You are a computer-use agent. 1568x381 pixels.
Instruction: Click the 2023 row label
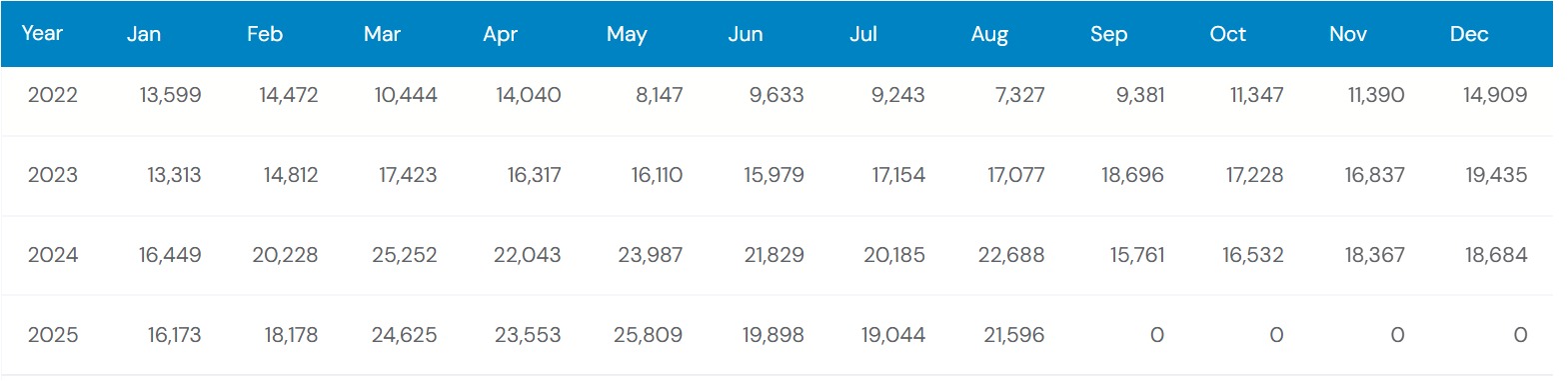coord(53,175)
